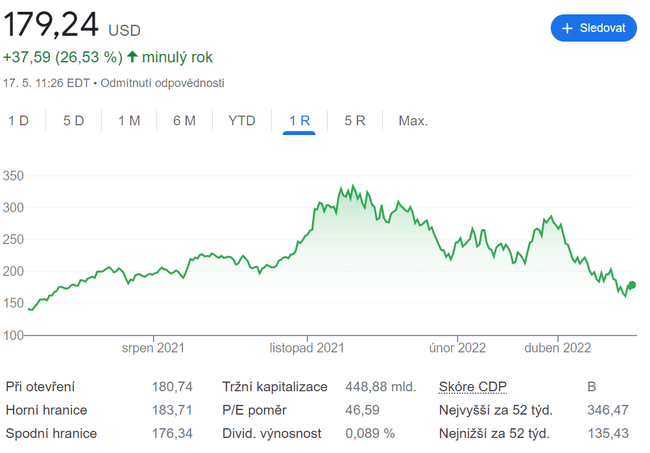
Task: Open the 6 M chart range
Action: 184,121
